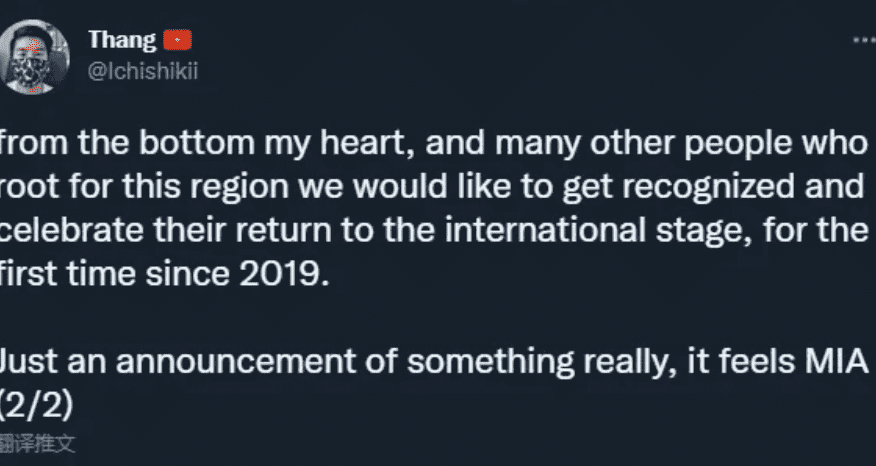Click the word 'announcement' in the tweet
The image size is (876, 466).
point(236,362)
